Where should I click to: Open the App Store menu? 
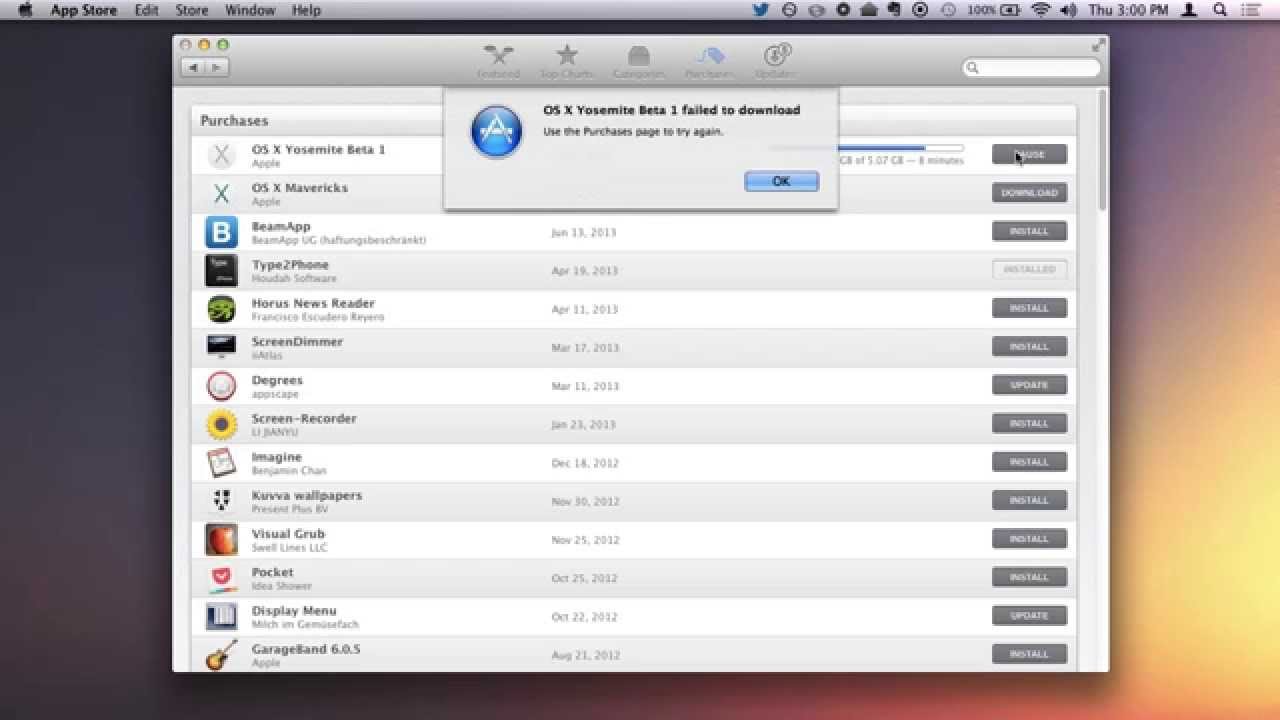84,10
